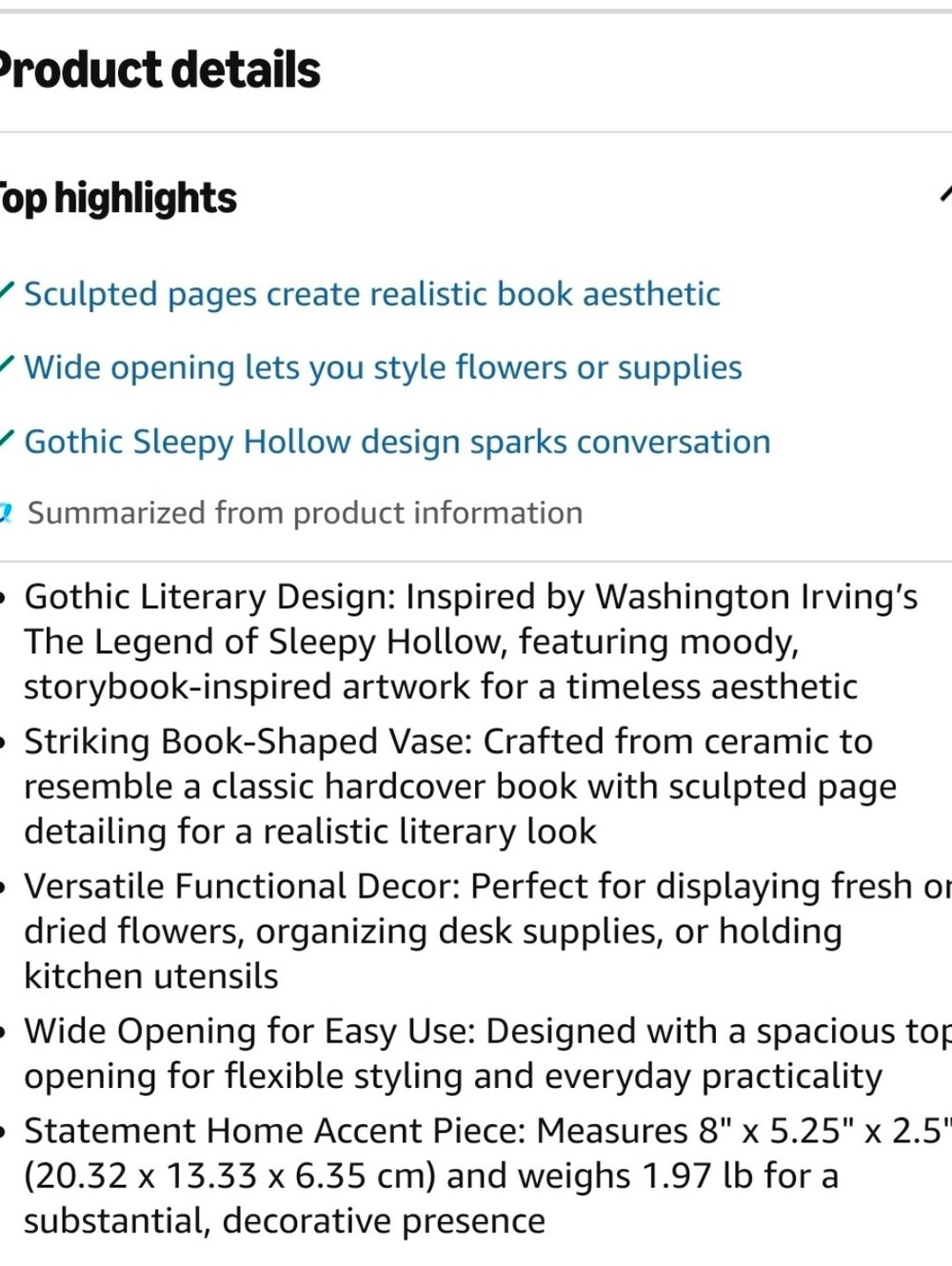
Task: Select the Product details heading
Action: click(x=159, y=70)
